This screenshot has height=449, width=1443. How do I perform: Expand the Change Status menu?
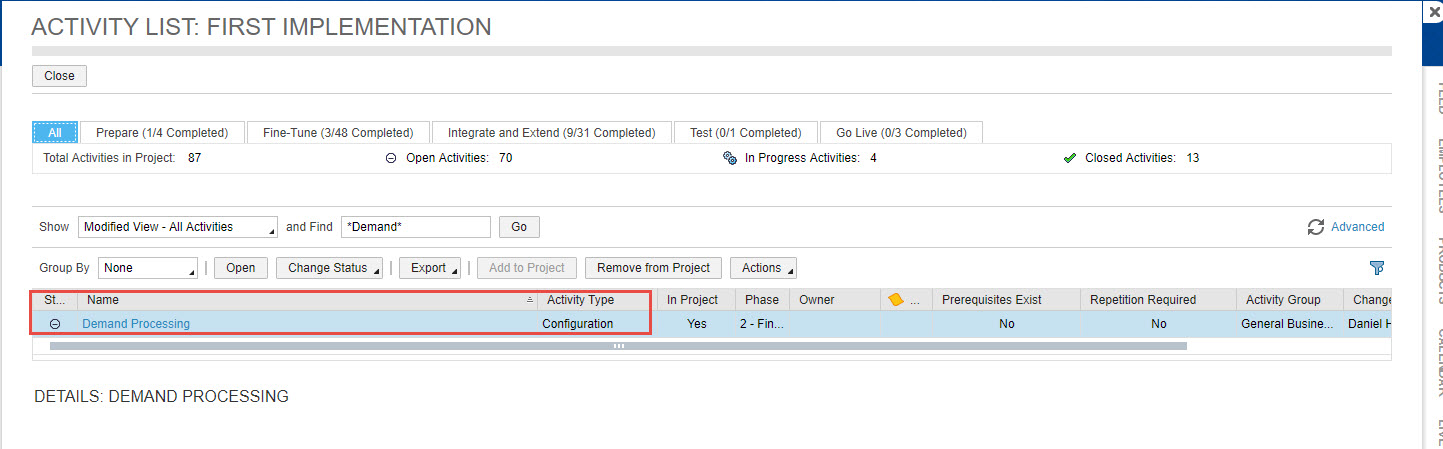(x=335, y=268)
